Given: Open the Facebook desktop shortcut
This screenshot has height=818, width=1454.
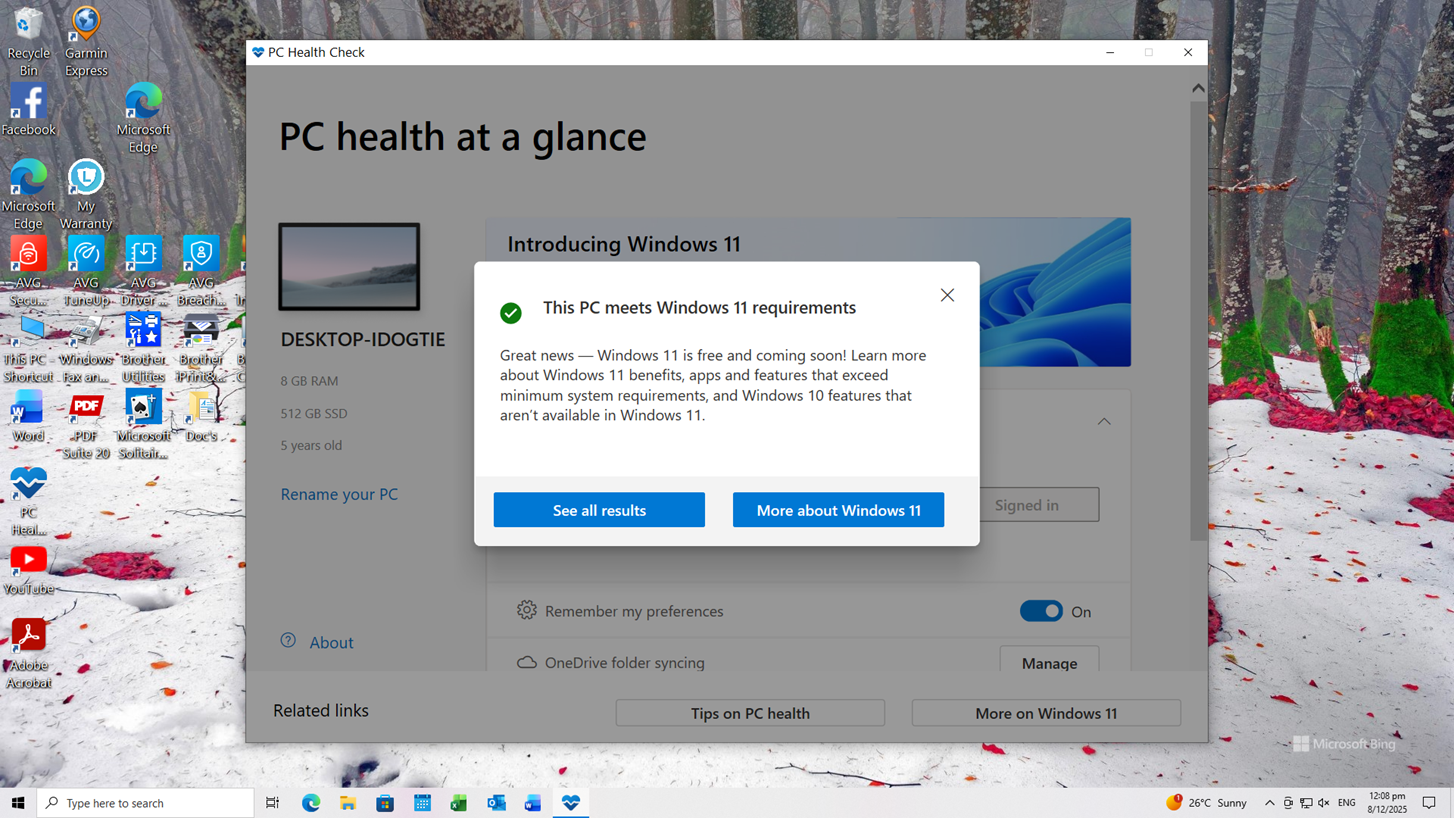Looking at the screenshot, I should pos(28,110).
